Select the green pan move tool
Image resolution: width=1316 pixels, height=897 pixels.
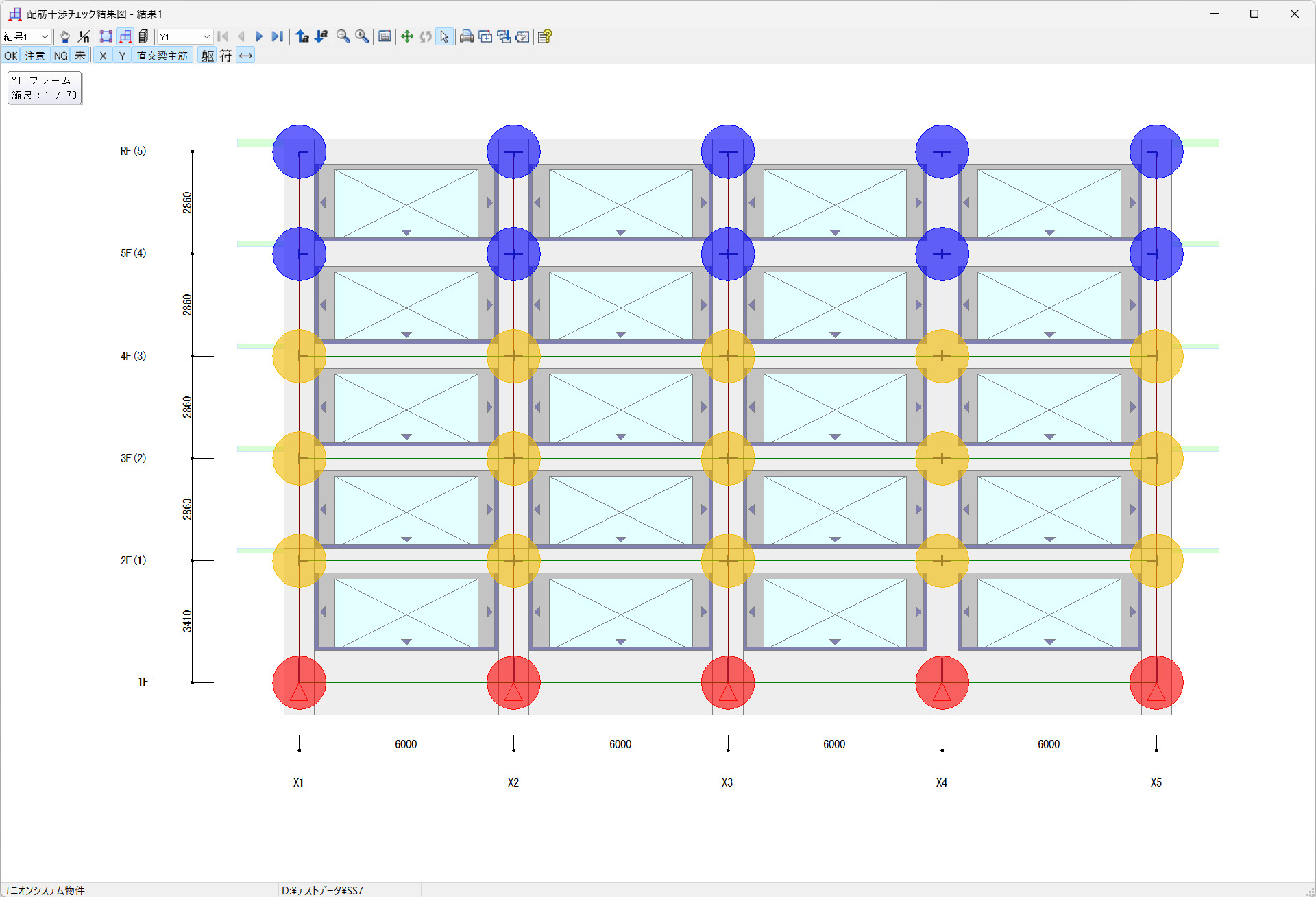(406, 36)
